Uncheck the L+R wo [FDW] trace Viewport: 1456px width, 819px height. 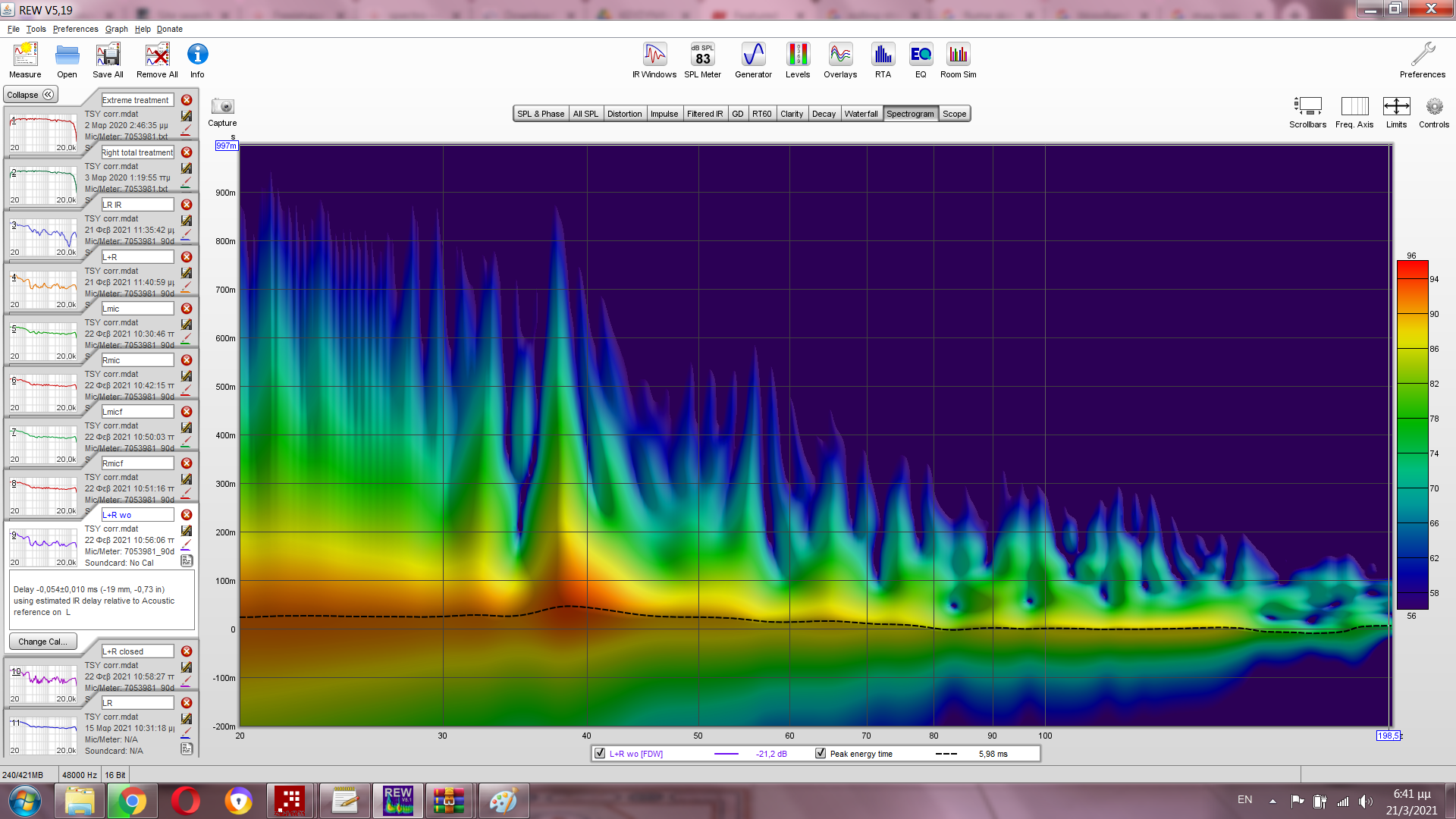(600, 754)
